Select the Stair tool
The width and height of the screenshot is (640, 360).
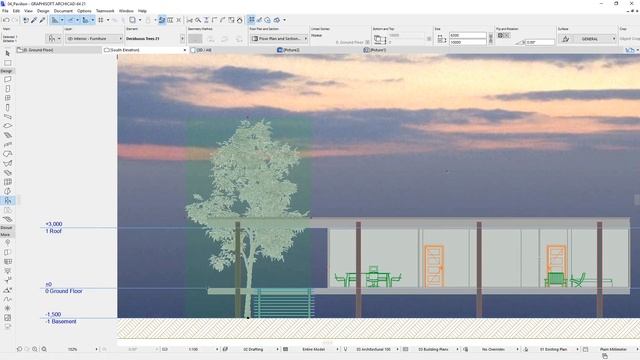(7, 135)
